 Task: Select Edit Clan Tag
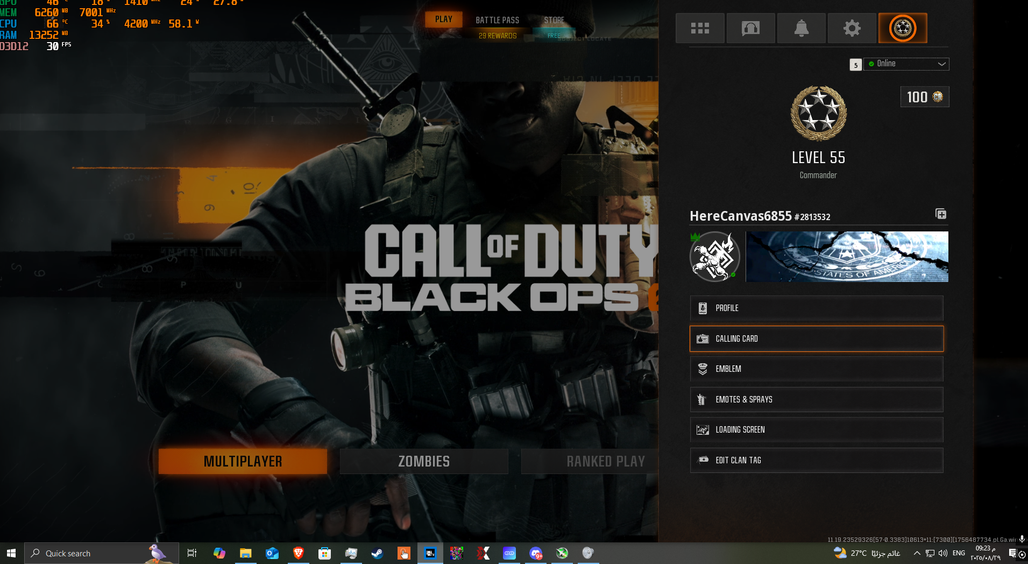coord(816,460)
